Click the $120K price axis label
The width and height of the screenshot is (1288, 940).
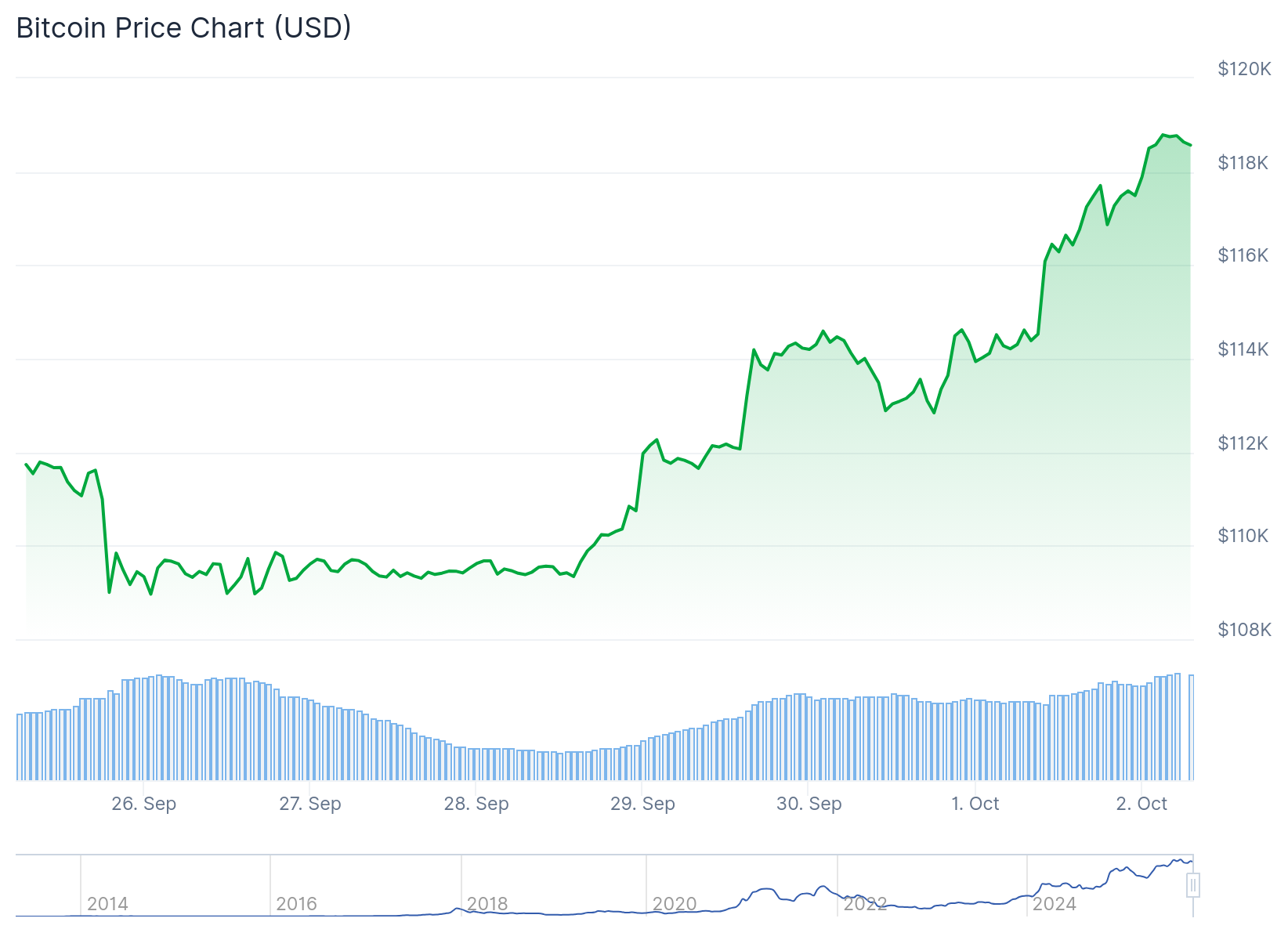[x=1244, y=69]
